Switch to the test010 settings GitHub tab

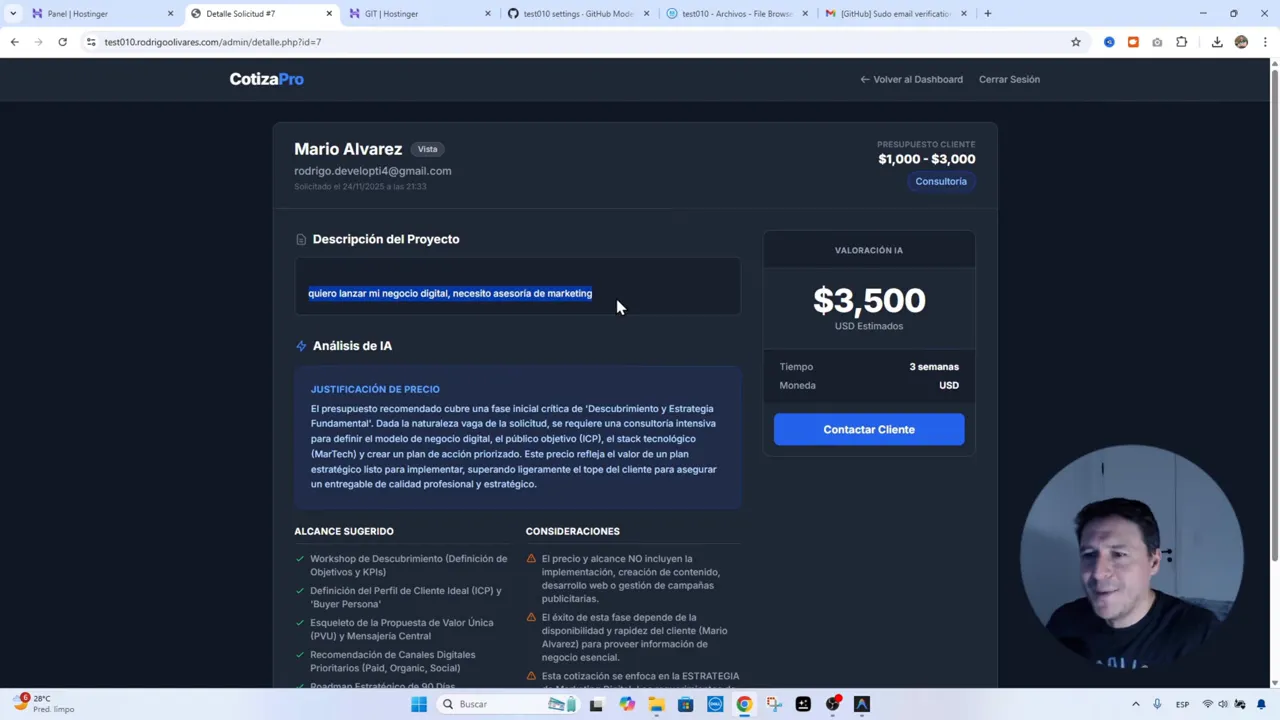(x=570, y=13)
